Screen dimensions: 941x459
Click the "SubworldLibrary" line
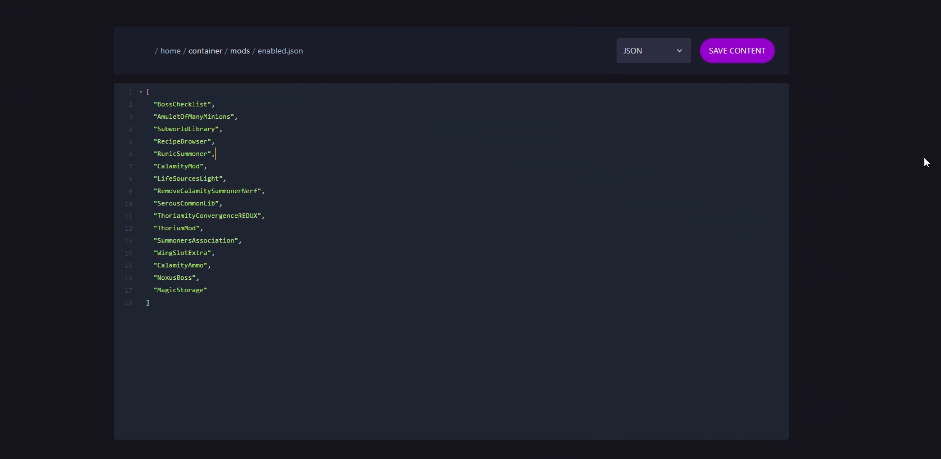coord(187,129)
